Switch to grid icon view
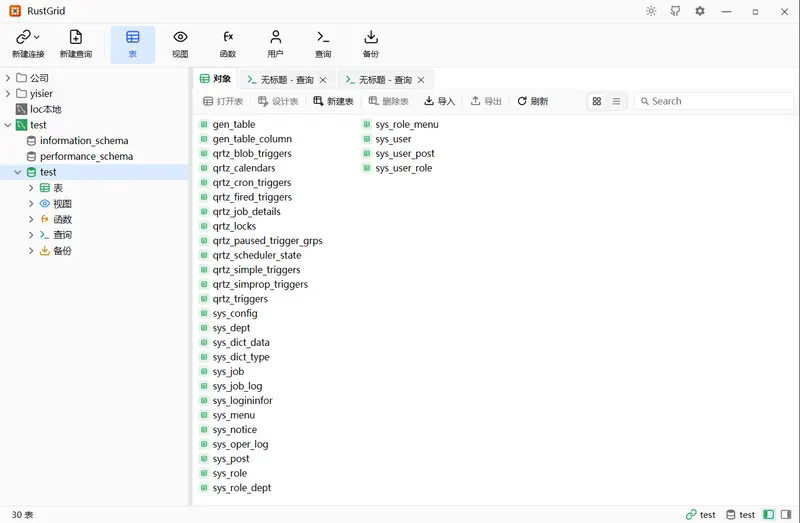Image resolution: width=800 pixels, height=523 pixels. (596, 101)
